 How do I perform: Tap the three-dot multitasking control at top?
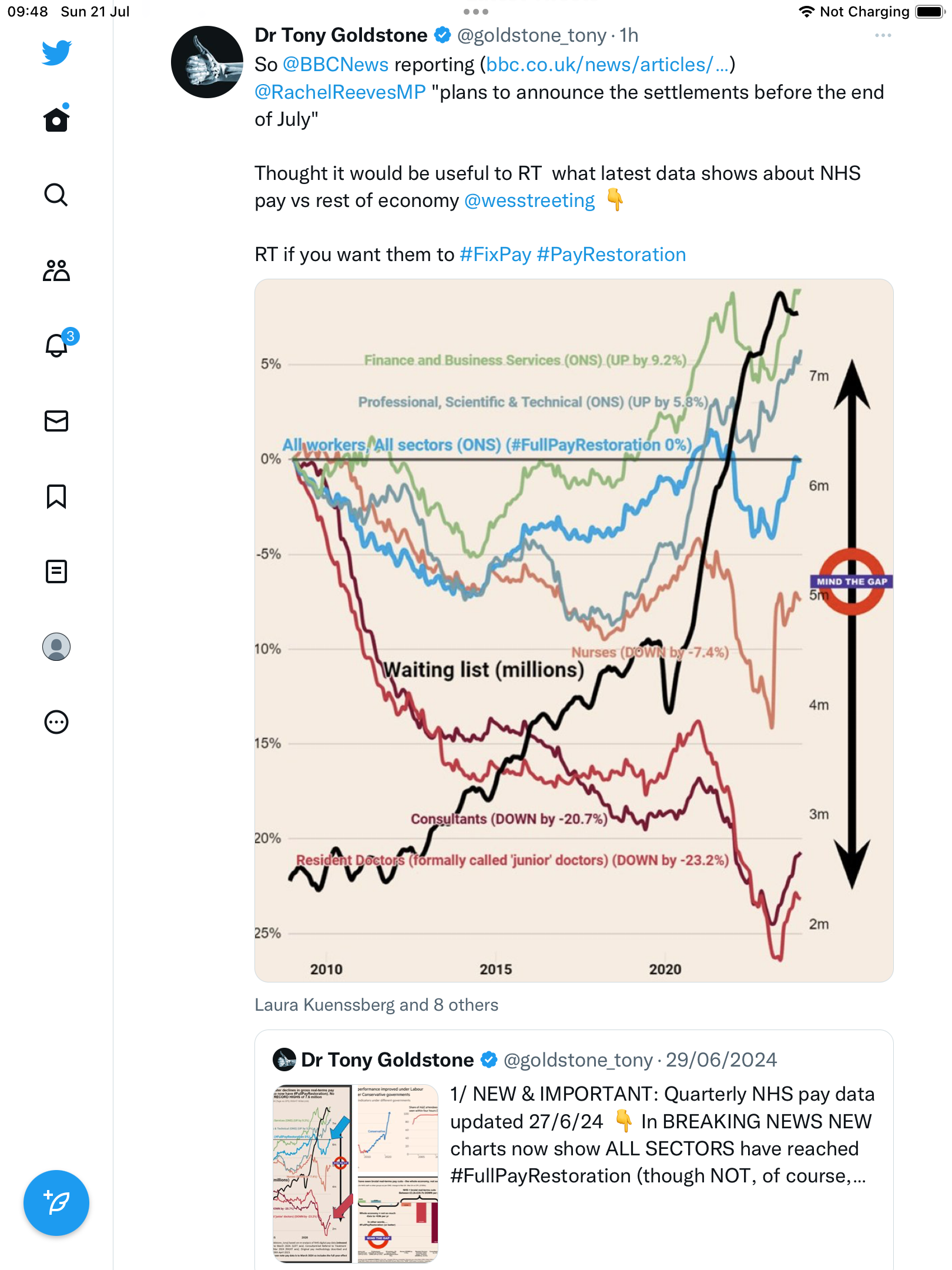[476, 12]
